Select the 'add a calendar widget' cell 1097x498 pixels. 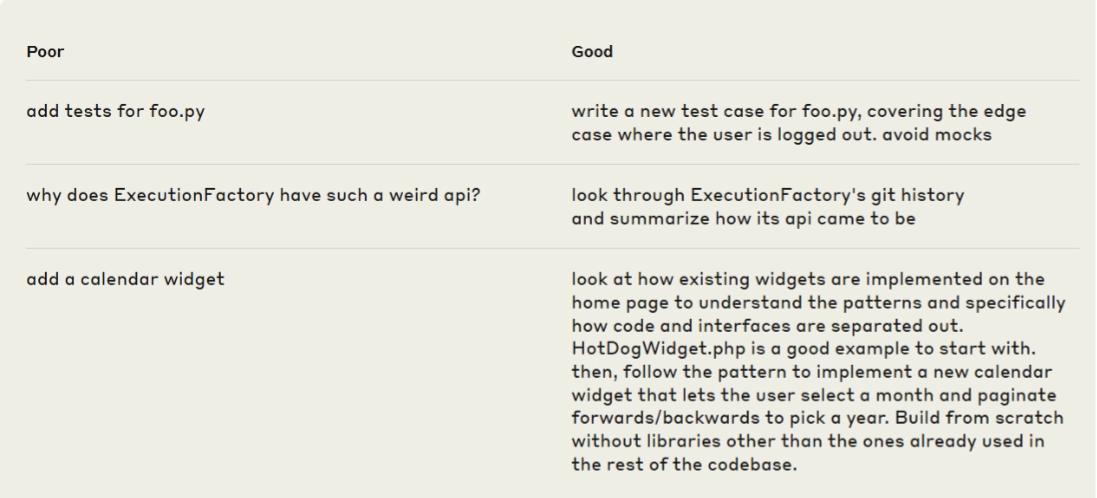coord(125,279)
